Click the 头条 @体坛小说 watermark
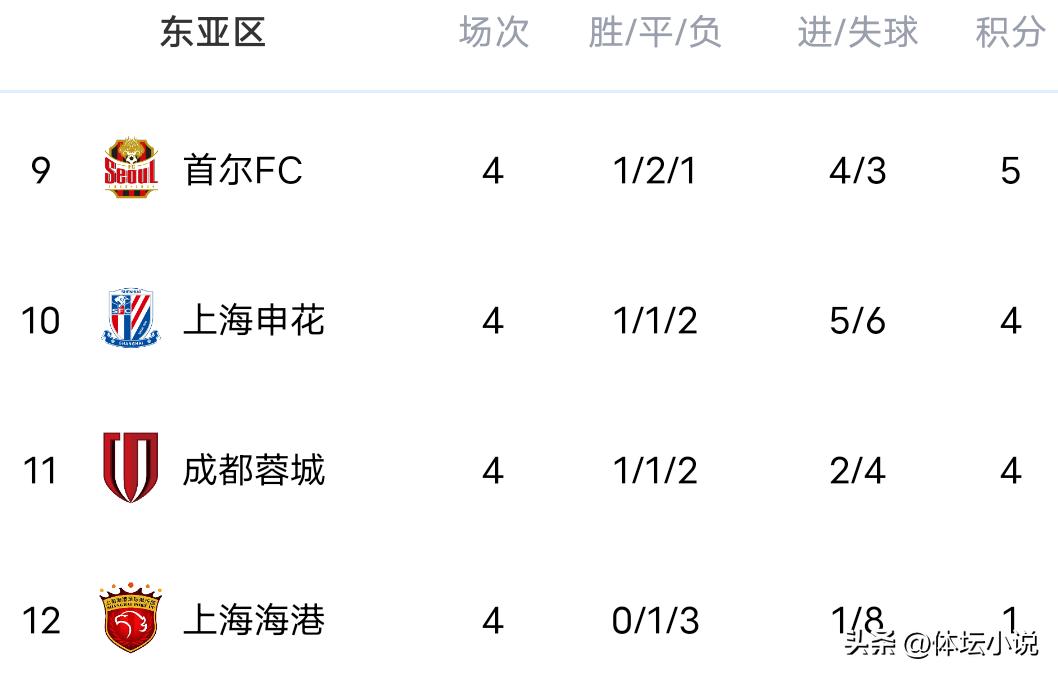1058x676 pixels. 941,644
